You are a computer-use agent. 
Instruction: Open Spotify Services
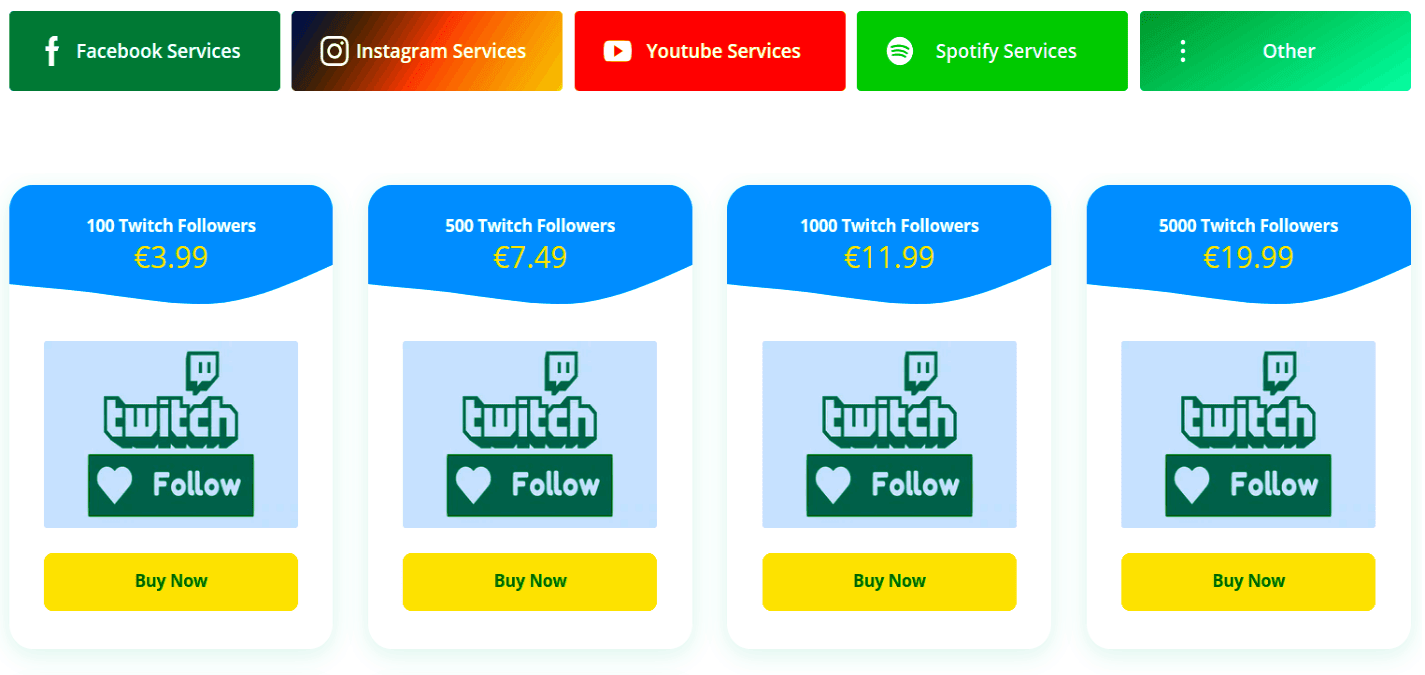(x=991, y=50)
